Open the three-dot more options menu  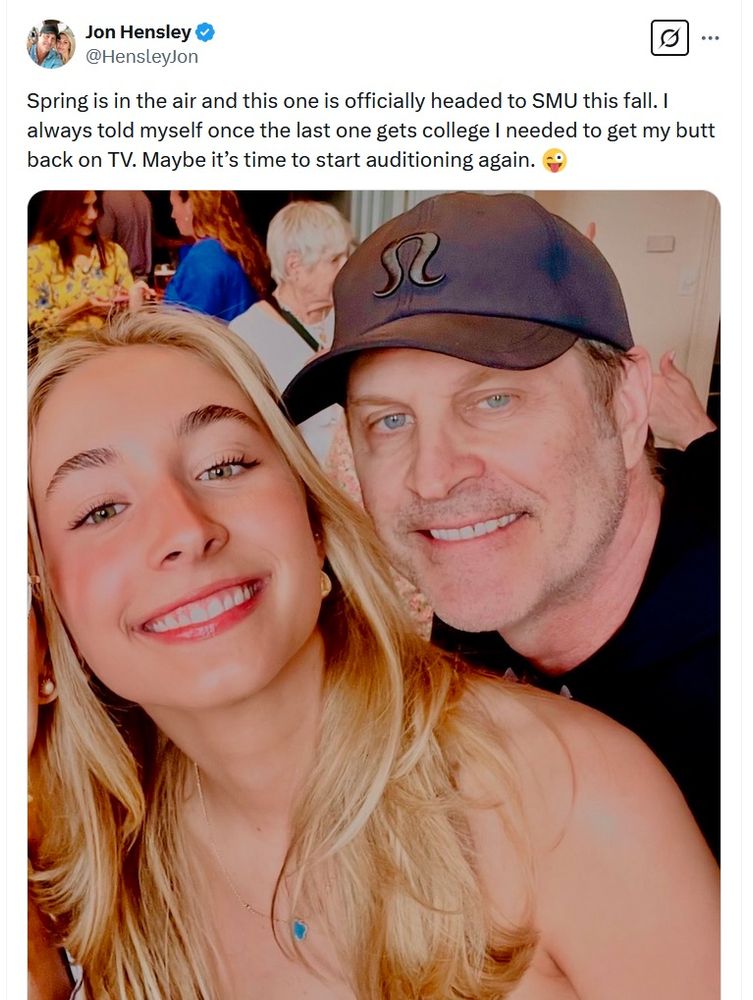pos(710,38)
